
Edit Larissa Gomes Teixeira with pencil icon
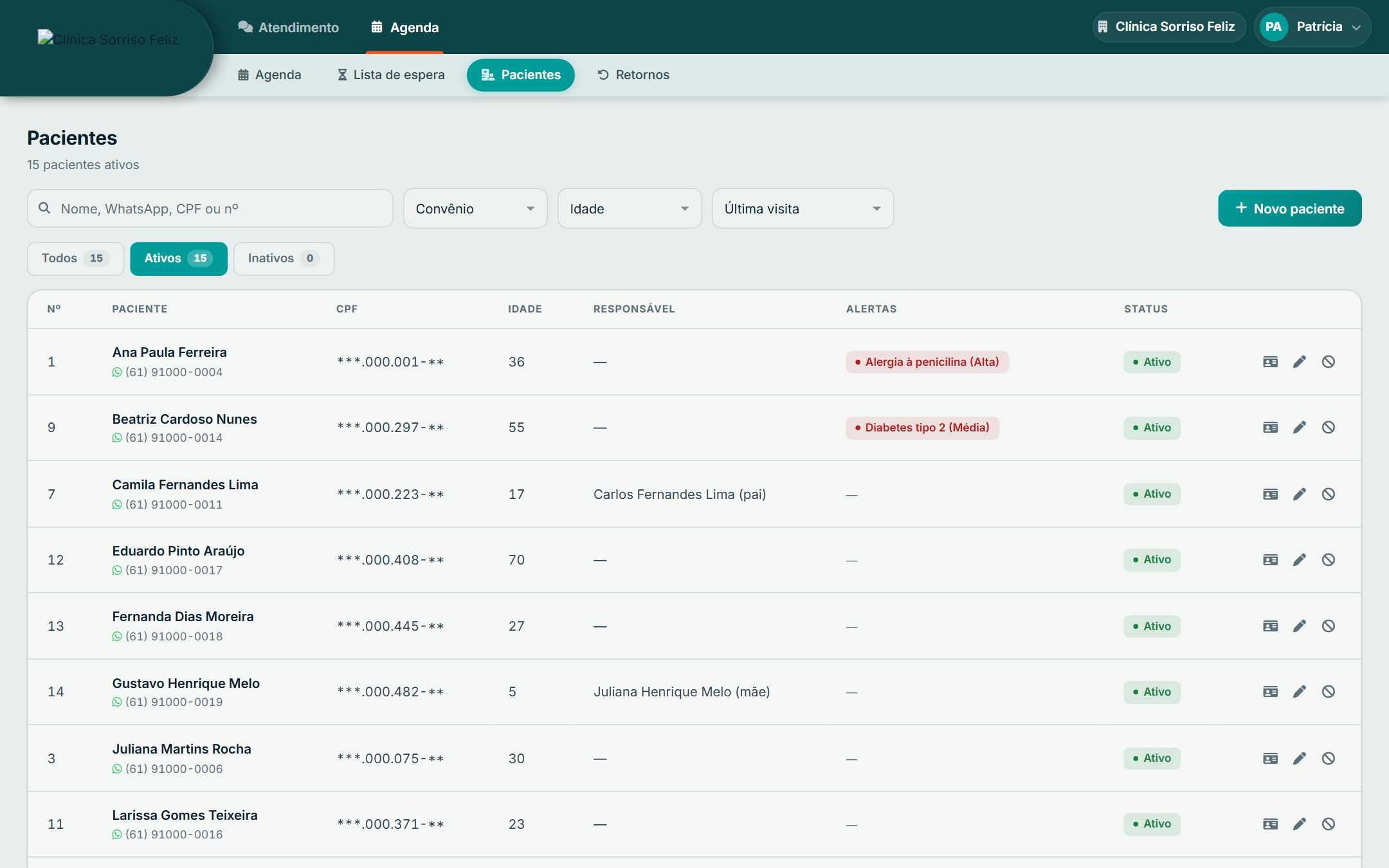click(1300, 824)
